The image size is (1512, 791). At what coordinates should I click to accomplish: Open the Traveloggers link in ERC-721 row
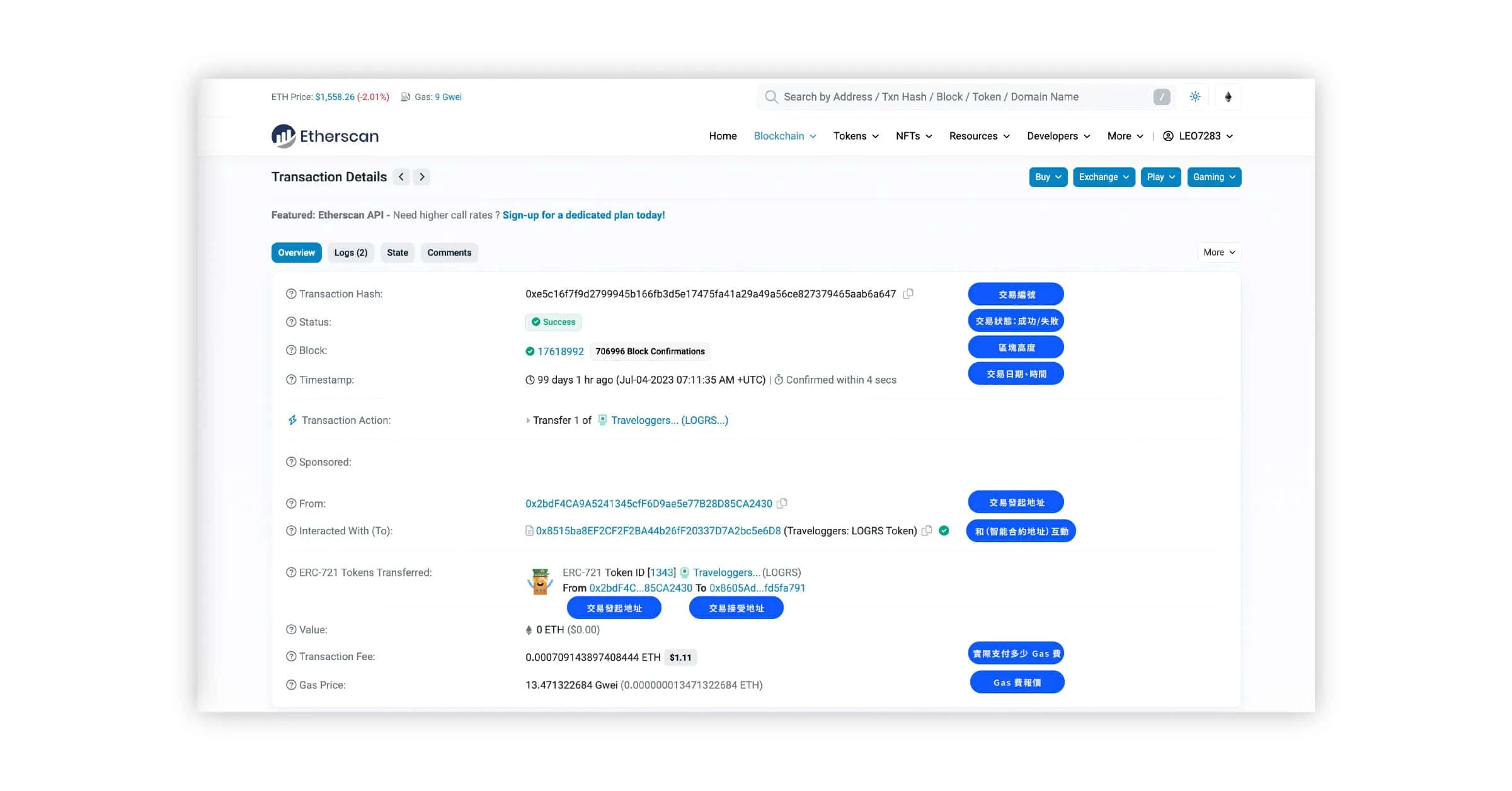(726, 572)
